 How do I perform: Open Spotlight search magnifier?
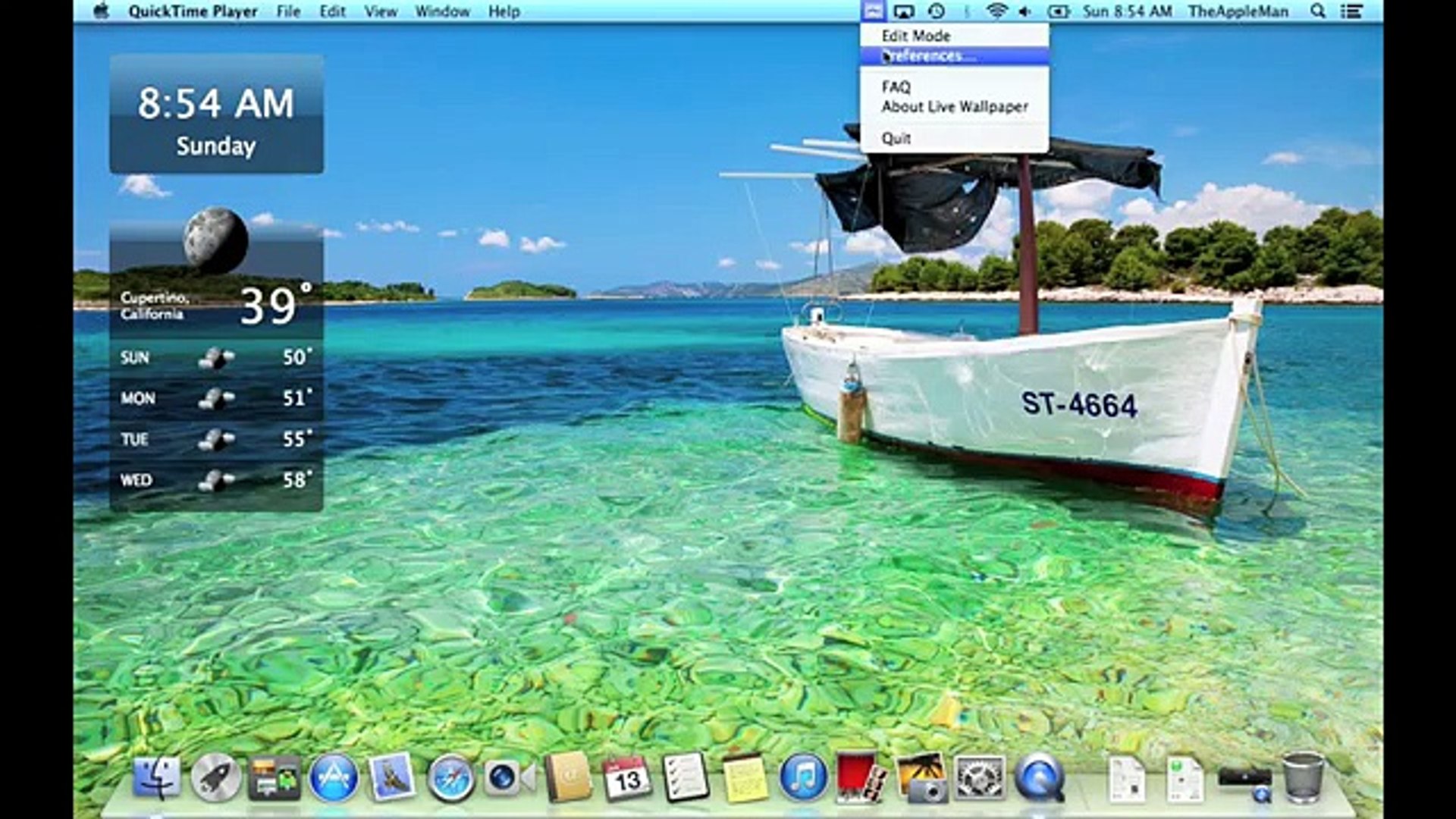[x=1318, y=11]
